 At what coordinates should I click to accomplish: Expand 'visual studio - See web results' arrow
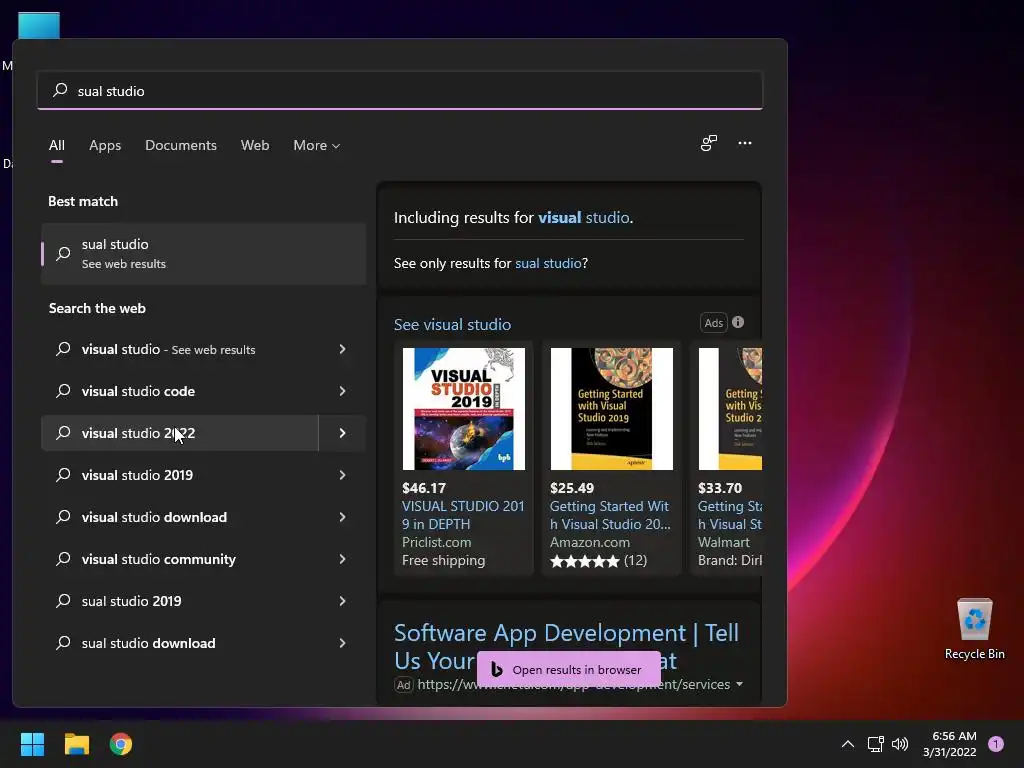click(342, 349)
